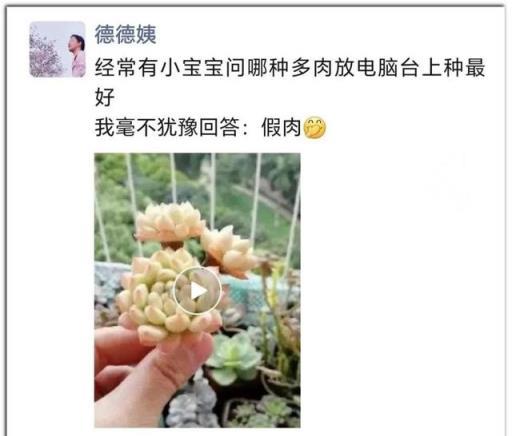Click the empty white area beside the video
The height and width of the screenshot is (436, 512).
click(x=400, y=290)
